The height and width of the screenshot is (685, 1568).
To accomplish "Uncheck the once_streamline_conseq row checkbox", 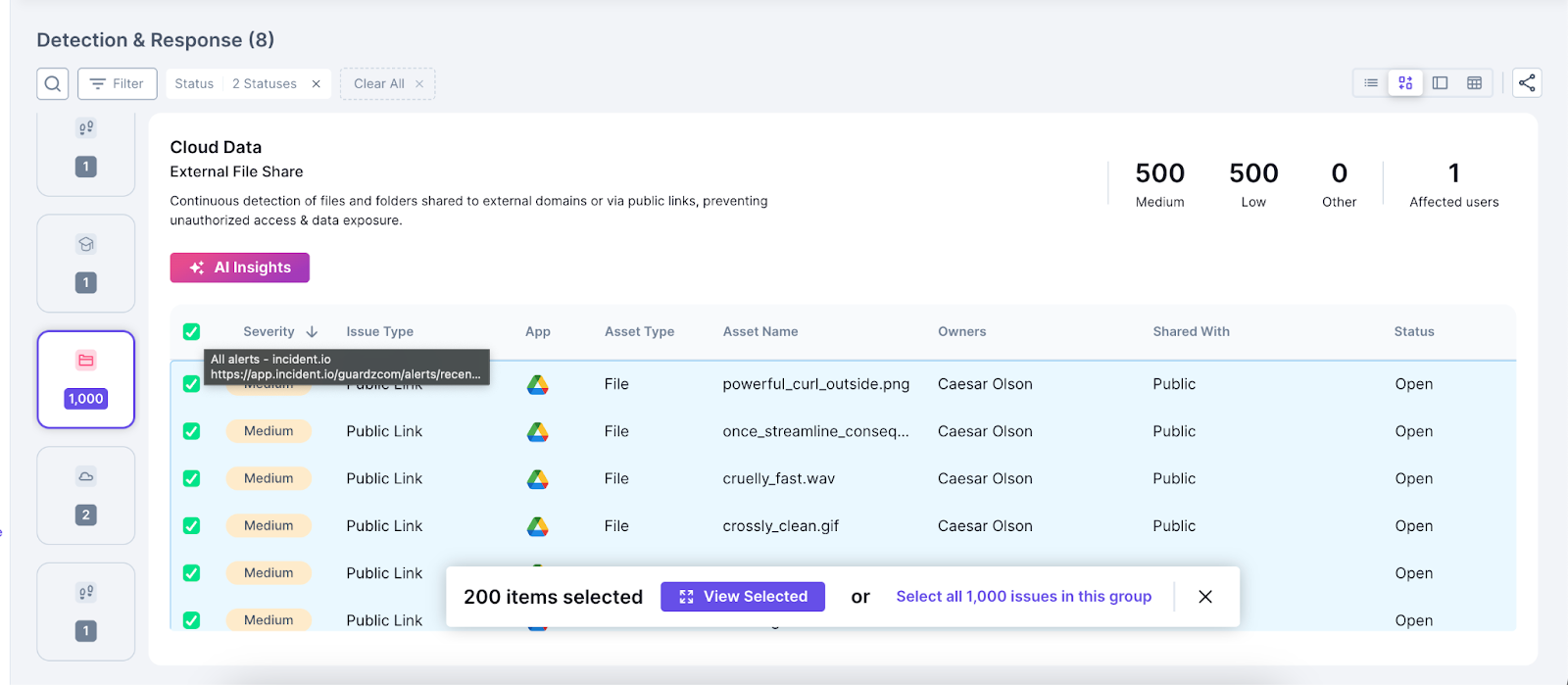I will click(x=191, y=431).
